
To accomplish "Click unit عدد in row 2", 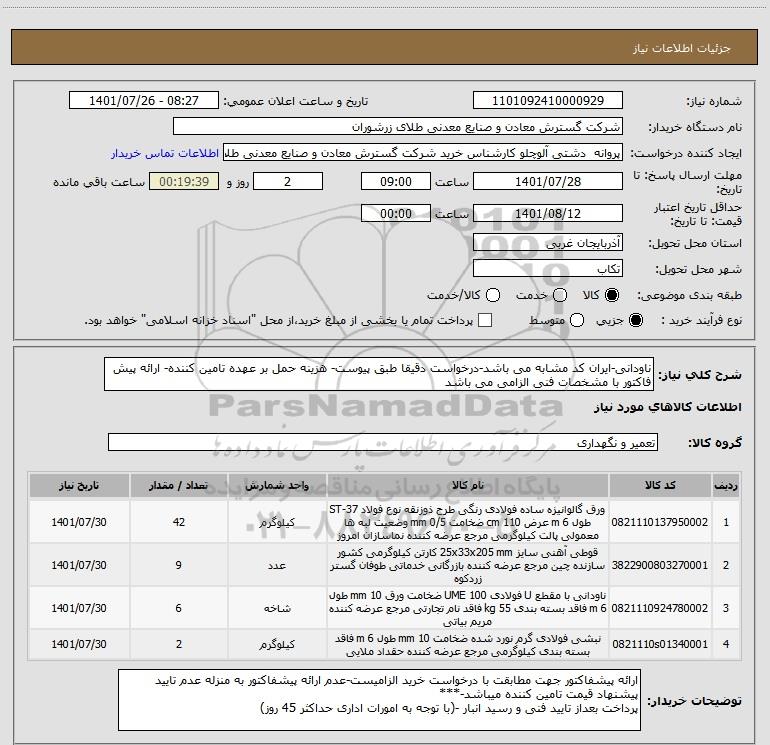I will (277, 565).
